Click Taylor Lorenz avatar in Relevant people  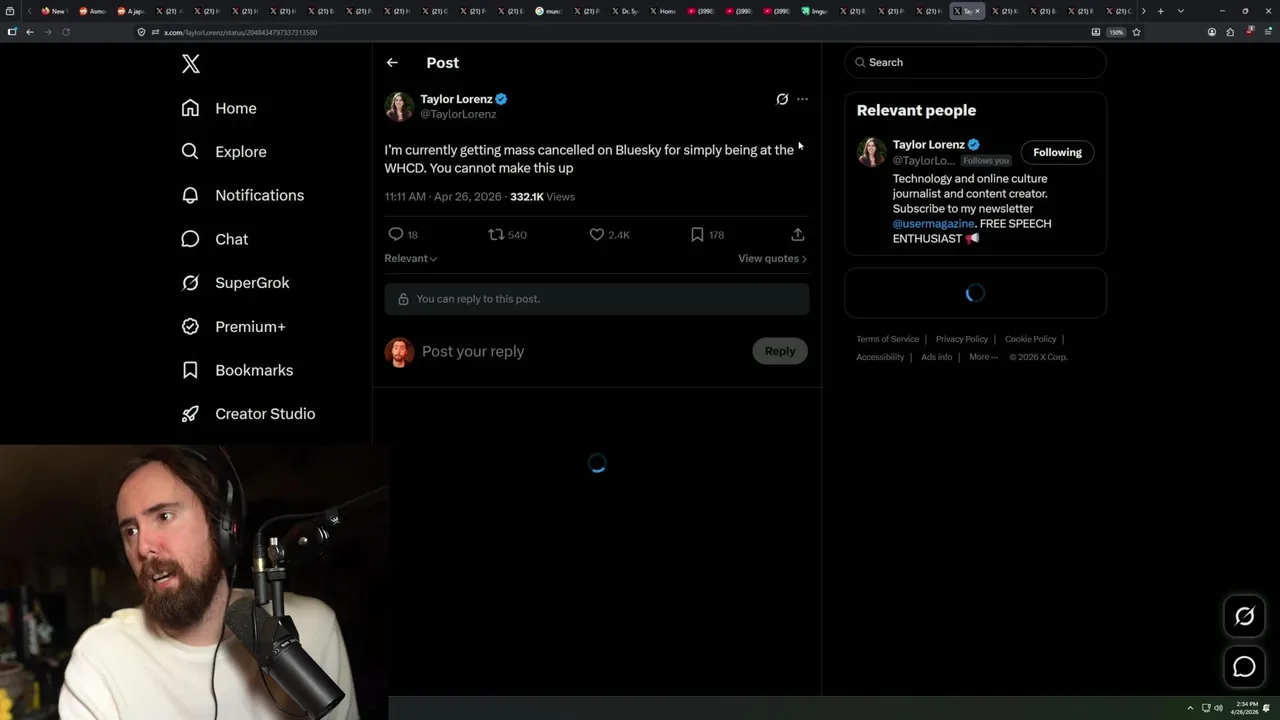(871, 152)
